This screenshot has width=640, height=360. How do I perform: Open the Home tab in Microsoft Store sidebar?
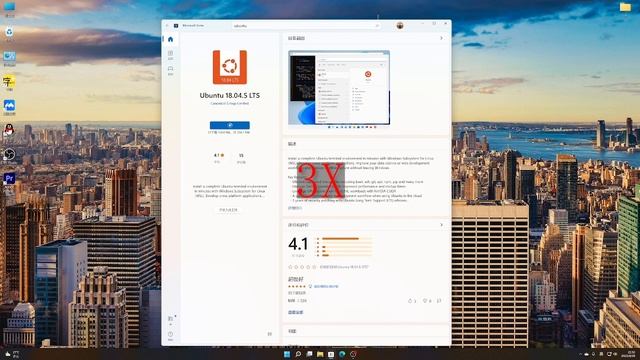pyautogui.click(x=170, y=39)
